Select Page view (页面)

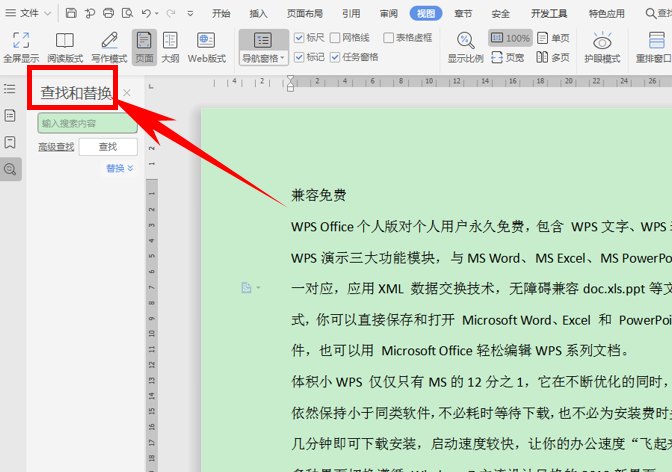point(144,48)
